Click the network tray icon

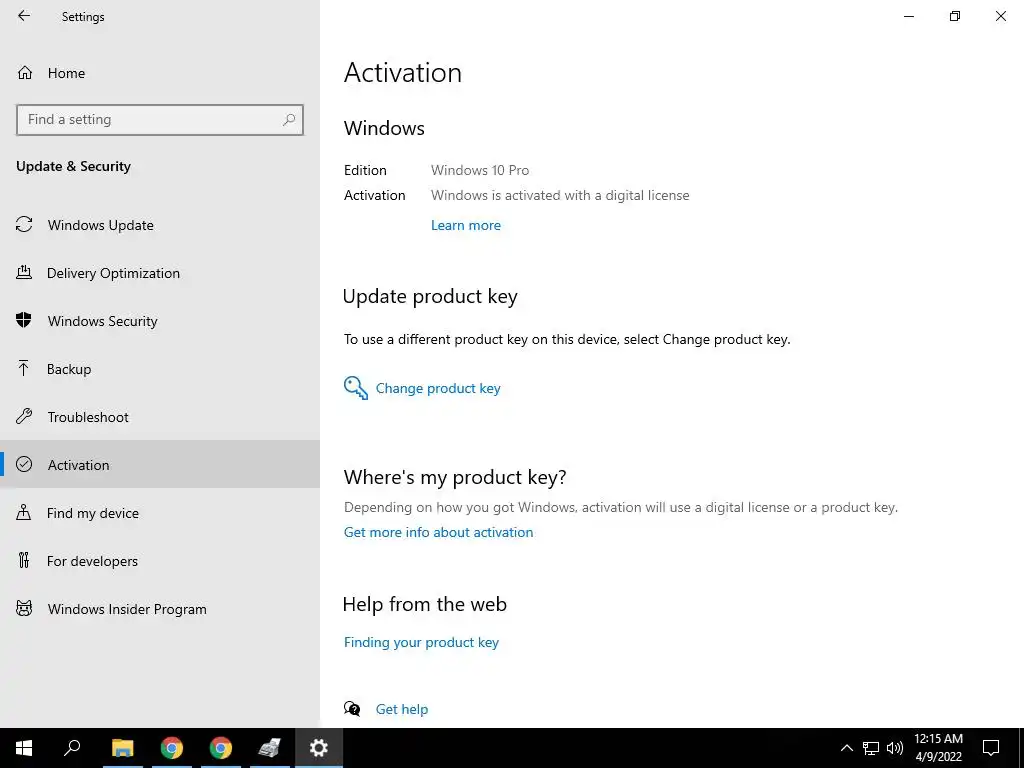pyautogui.click(x=871, y=748)
